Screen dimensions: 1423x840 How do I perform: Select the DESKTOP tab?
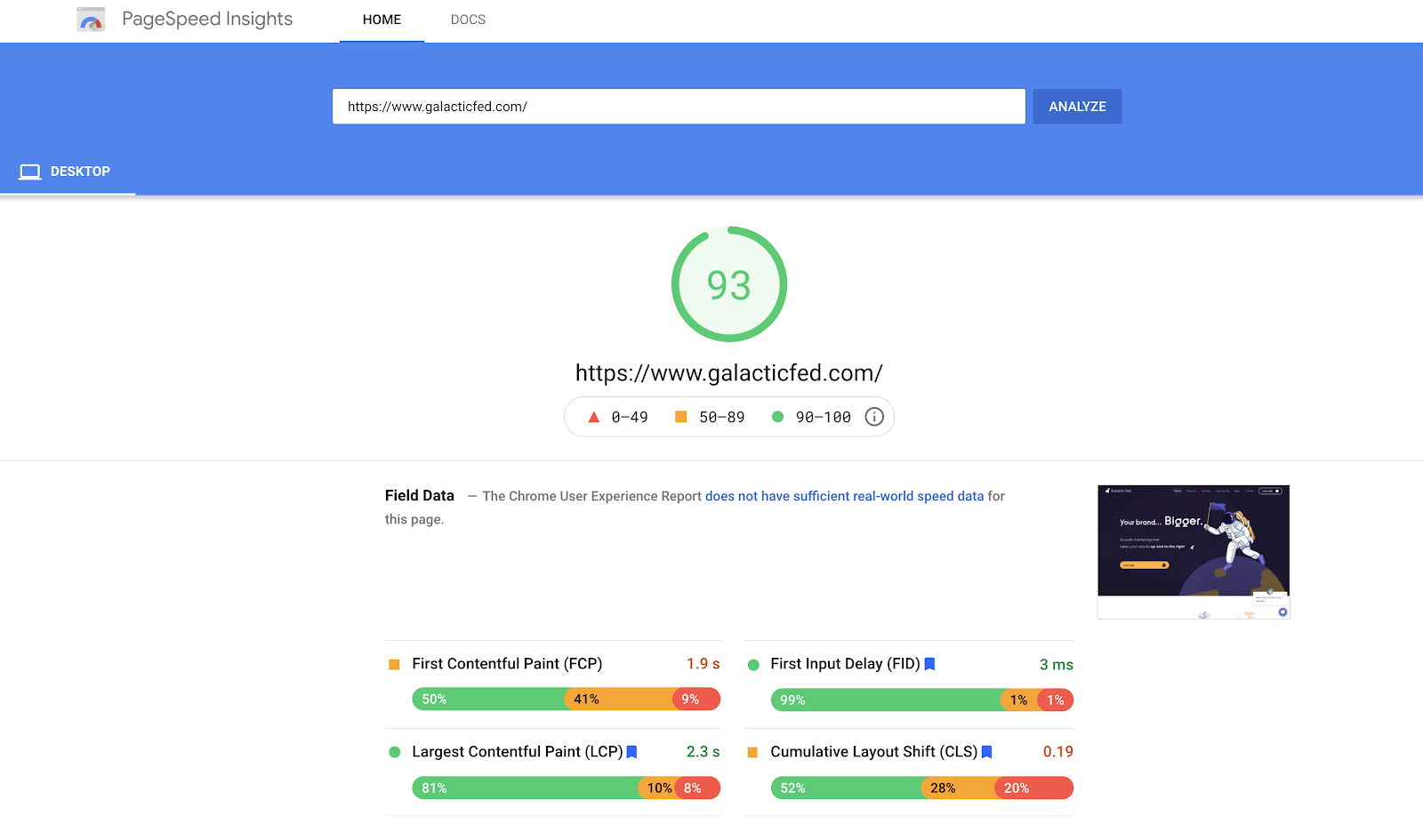(68, 172)
